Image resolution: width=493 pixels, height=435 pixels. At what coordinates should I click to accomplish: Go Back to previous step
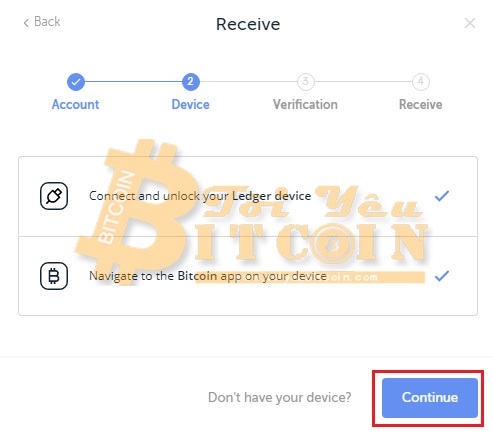tap(42, 22)
